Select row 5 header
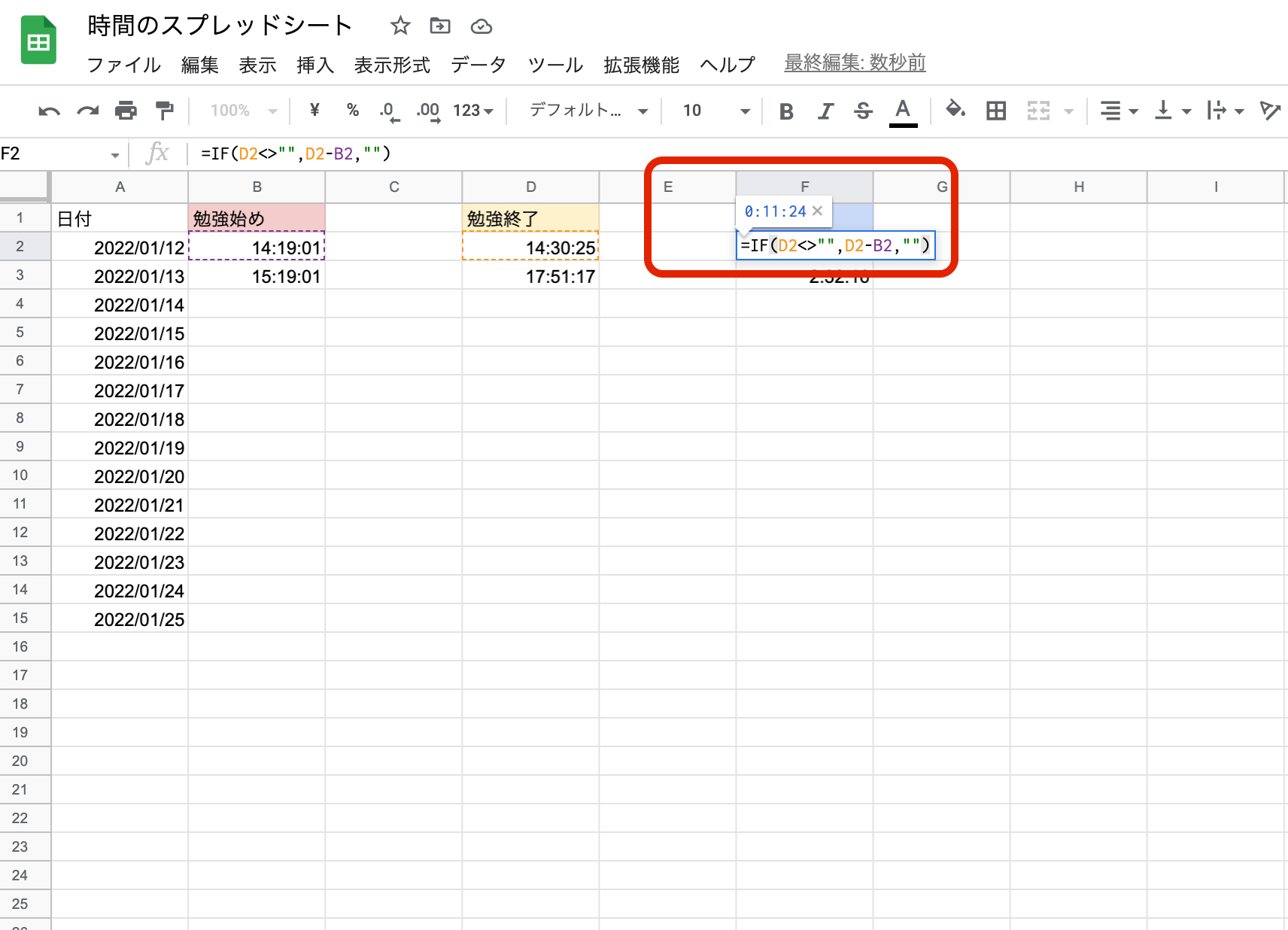Screen dimensions: 1288x930 point(25,333)
